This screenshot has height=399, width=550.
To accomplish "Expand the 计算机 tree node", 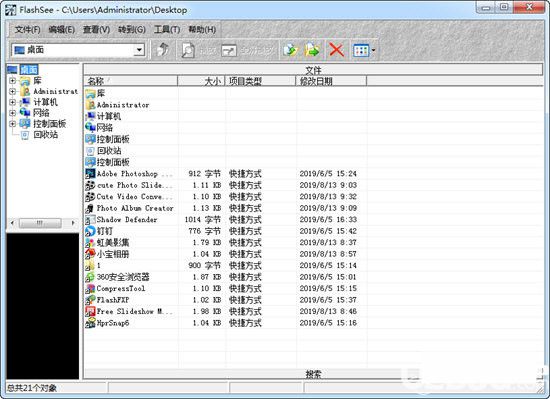I will coord(13,102).
